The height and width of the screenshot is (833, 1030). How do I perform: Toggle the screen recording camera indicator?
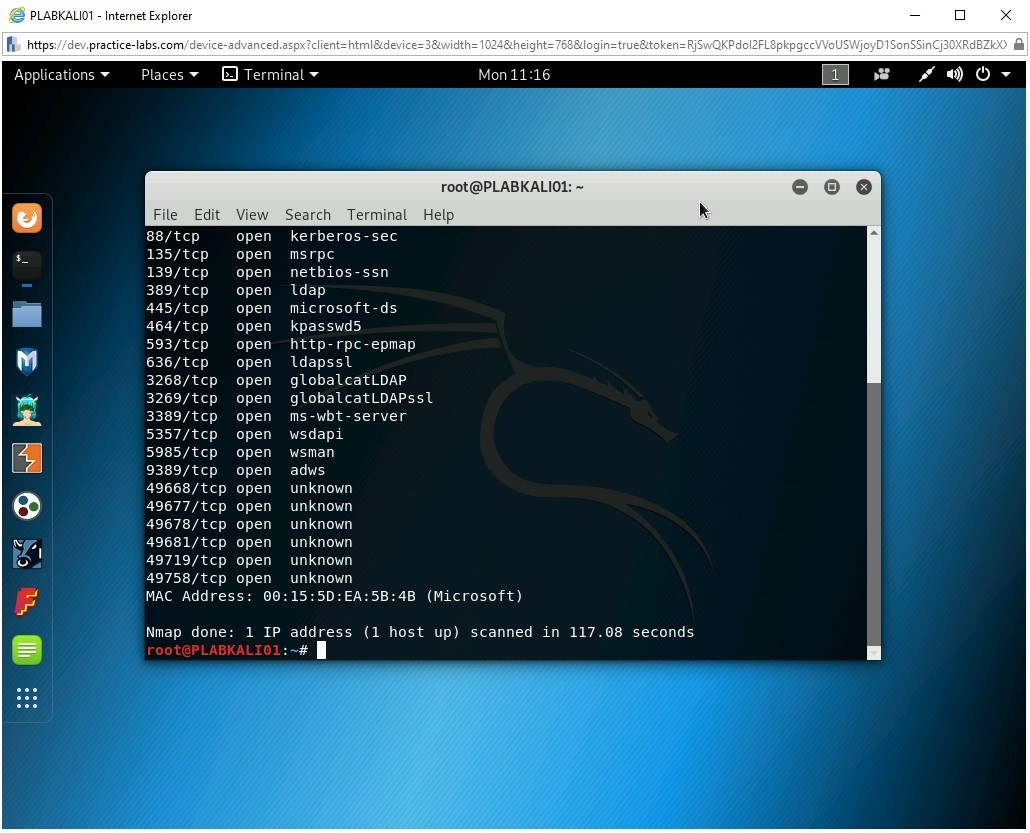click(881, 74)
